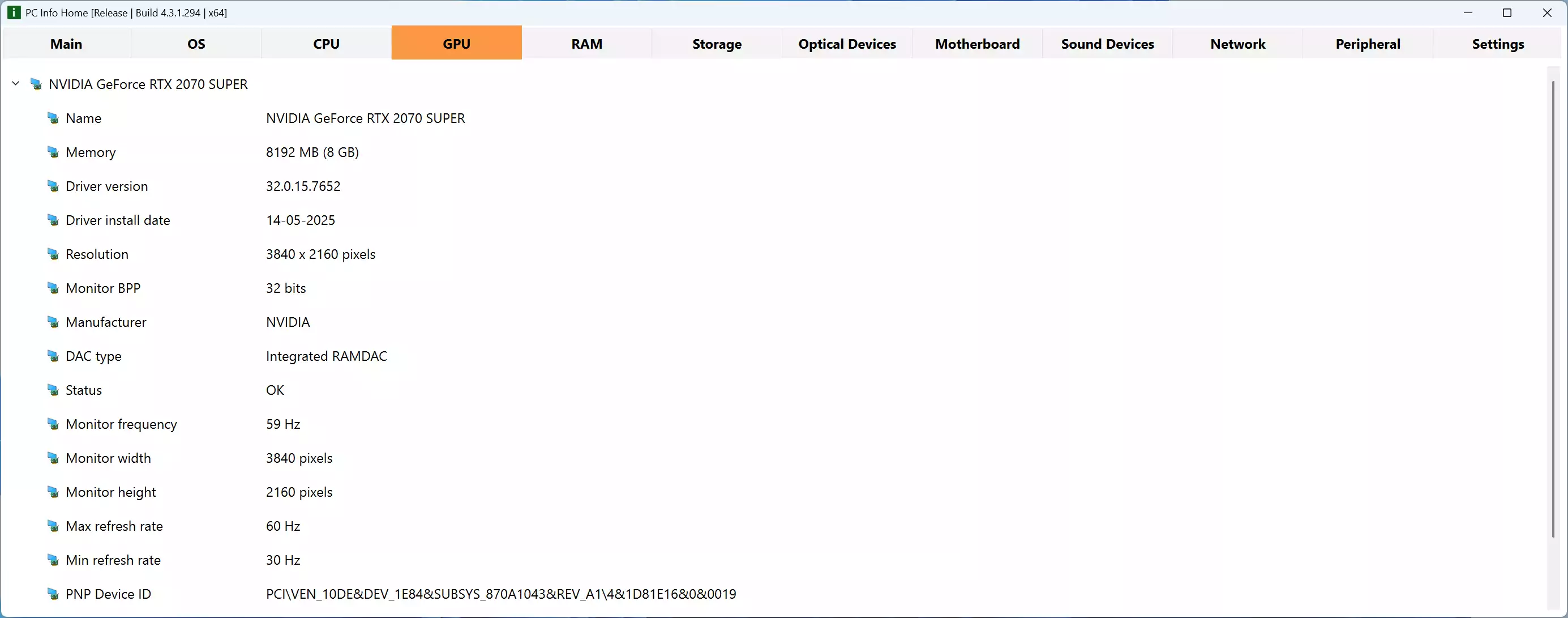1568x618 pixels.
Task: Click the value 30 Hz
Action: pos(283,560)
